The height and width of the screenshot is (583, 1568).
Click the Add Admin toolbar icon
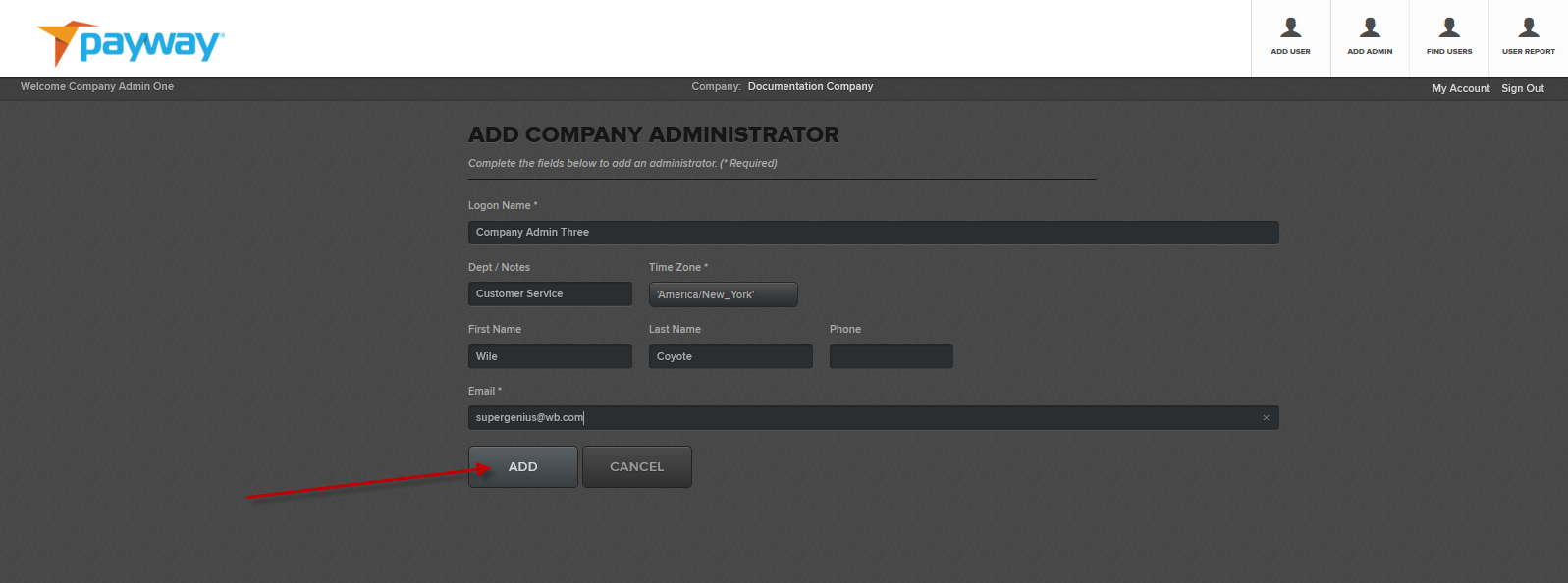(1370, 37)
